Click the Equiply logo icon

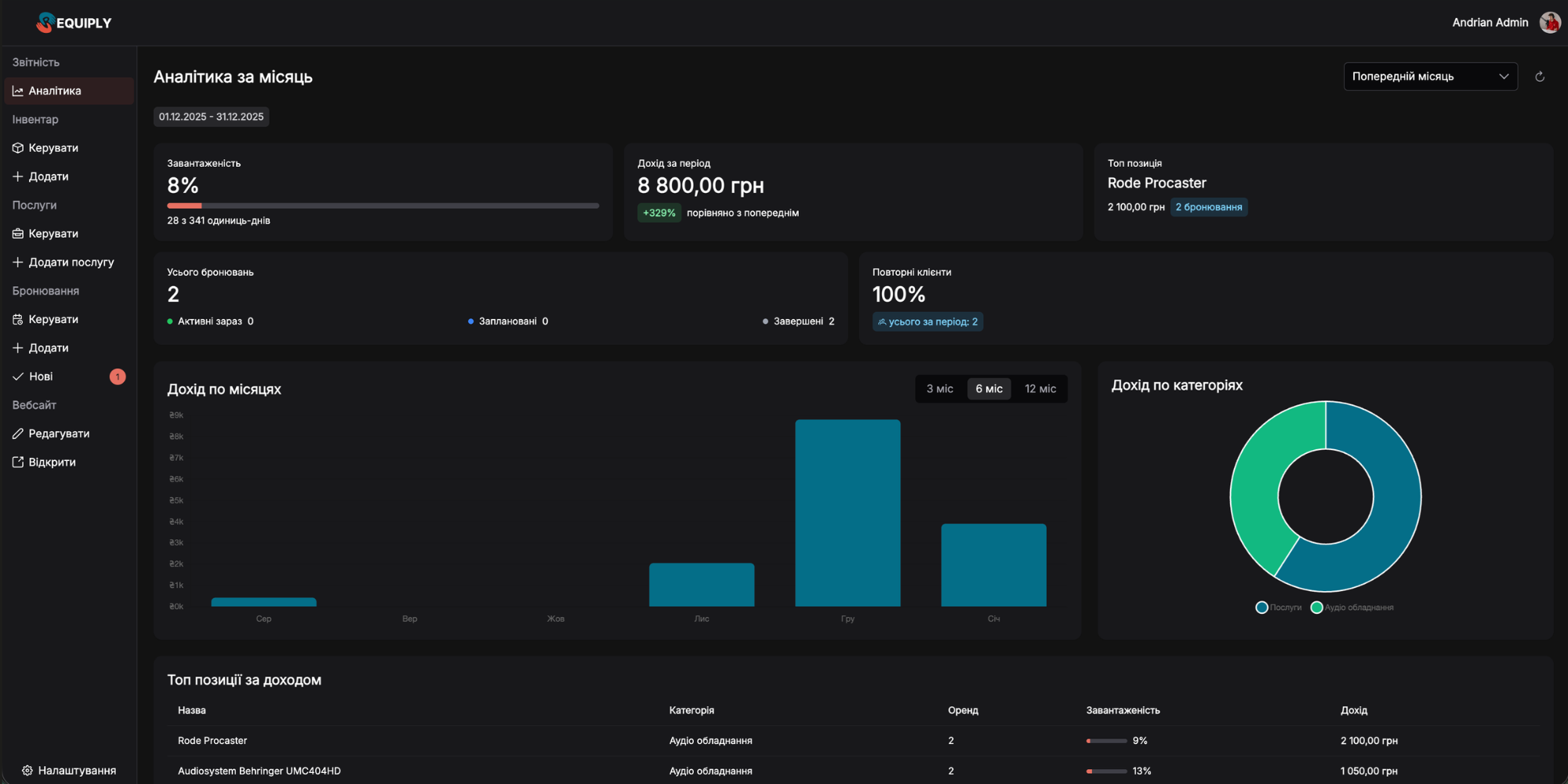[45, 22]
